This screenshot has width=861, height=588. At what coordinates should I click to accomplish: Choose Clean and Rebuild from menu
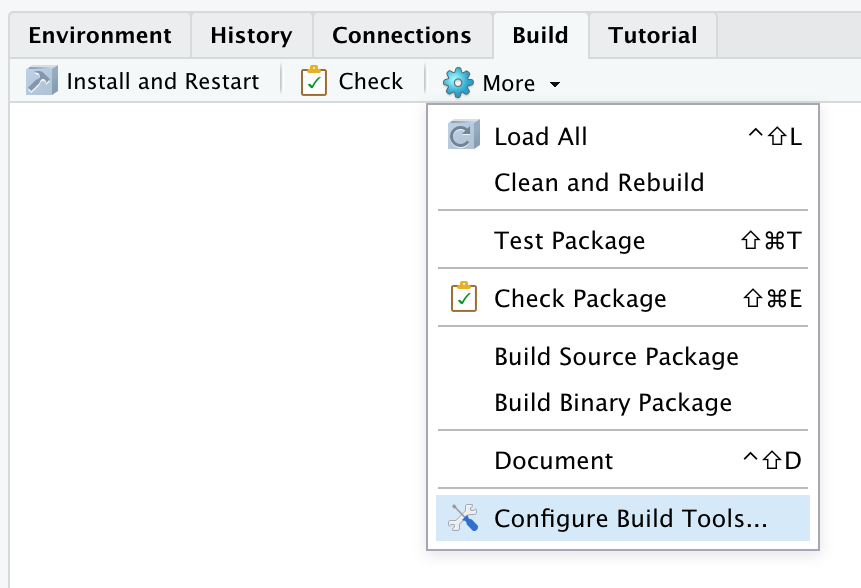point(599,183)
